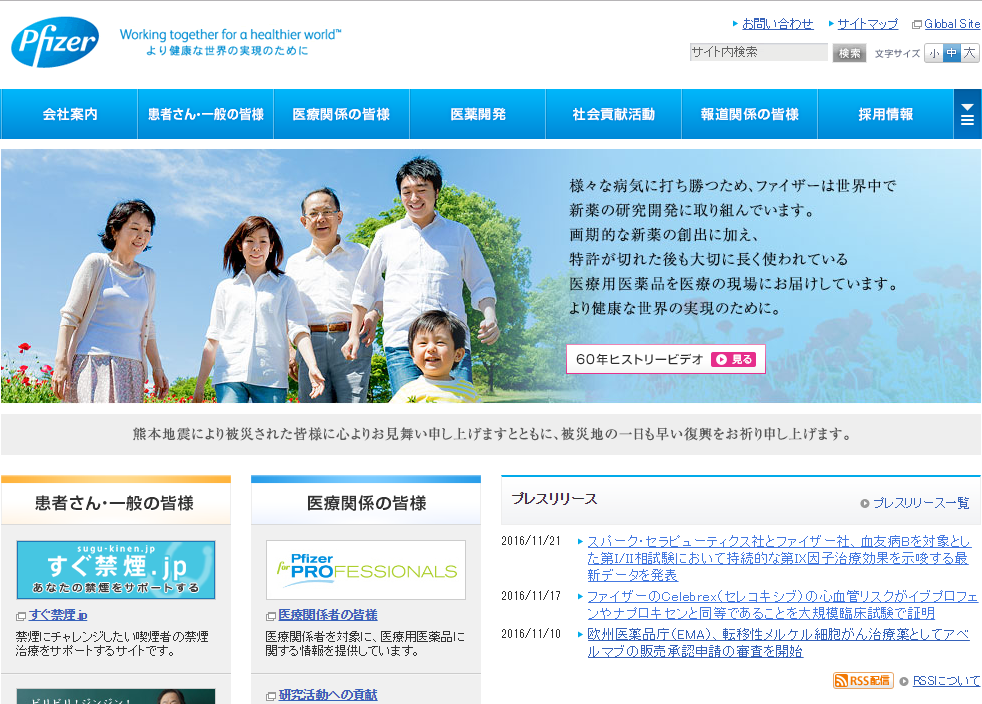This screenshot has height=704, width=982.
Task: Click the 医療関係の皆様 section heading
Action: 366,503
